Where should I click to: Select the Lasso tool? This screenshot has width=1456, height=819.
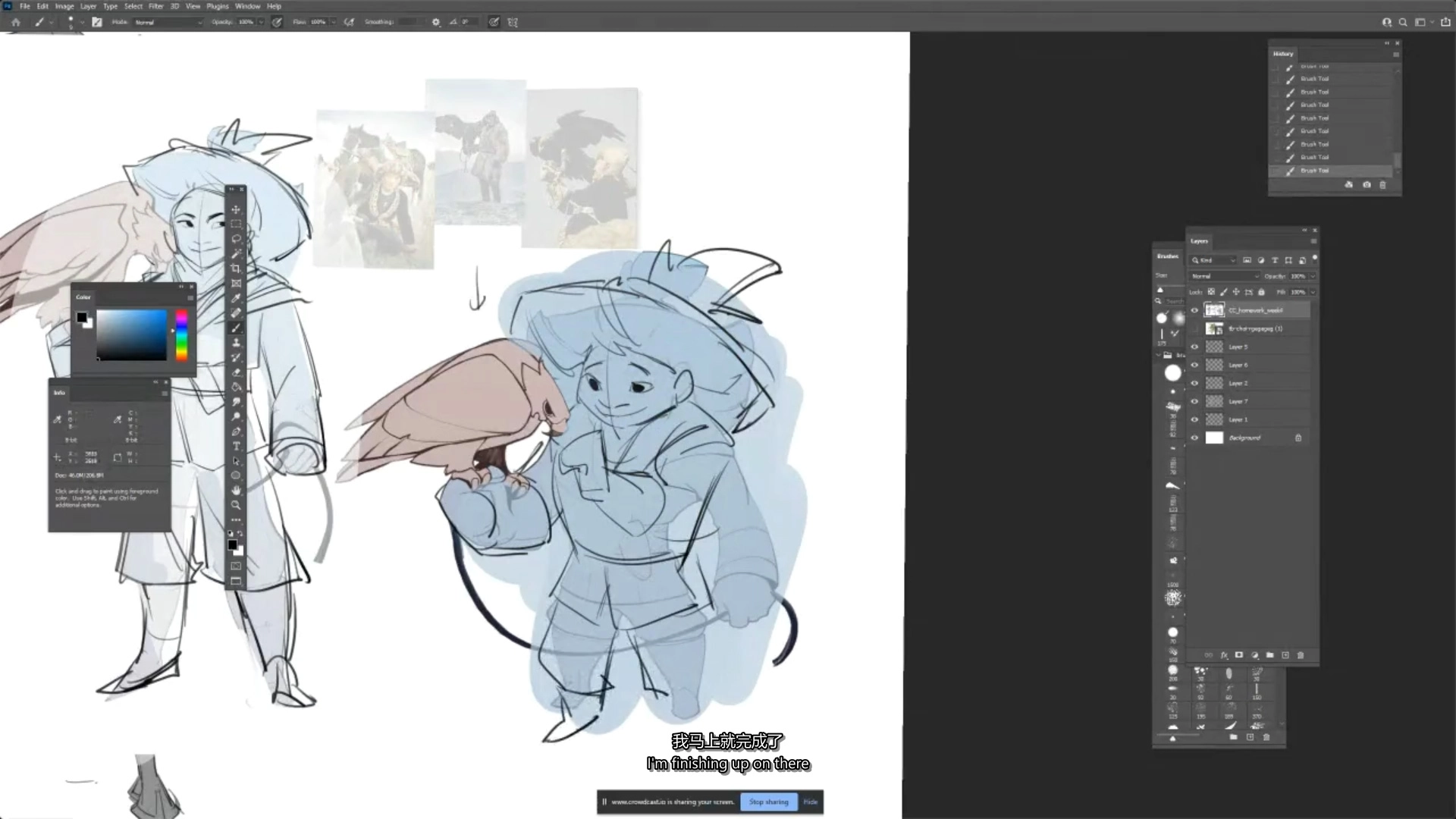pos(236,239)
